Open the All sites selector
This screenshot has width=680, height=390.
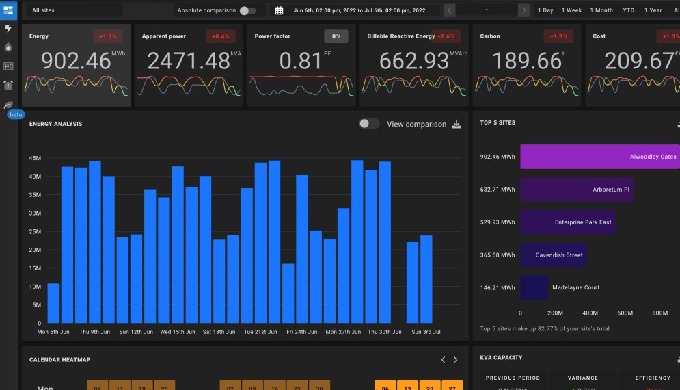coord(75,10)
